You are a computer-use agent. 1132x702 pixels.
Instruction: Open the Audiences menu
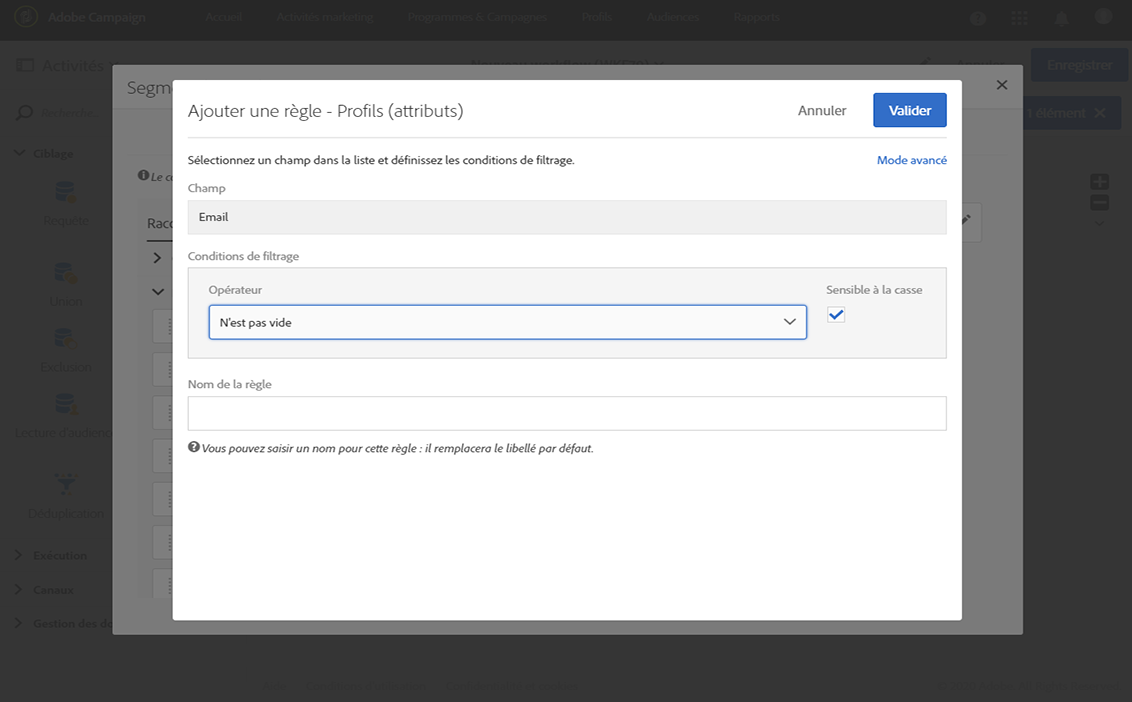(674, 17)
